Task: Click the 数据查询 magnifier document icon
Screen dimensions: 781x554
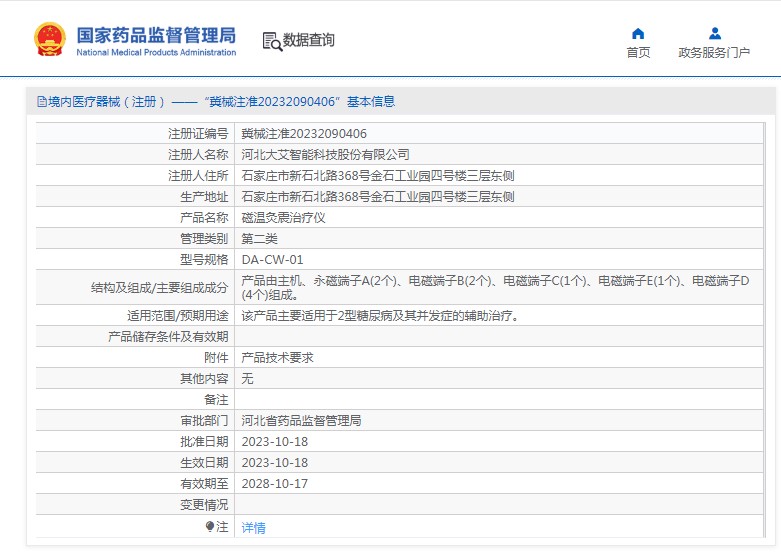Action: [271, 41]
